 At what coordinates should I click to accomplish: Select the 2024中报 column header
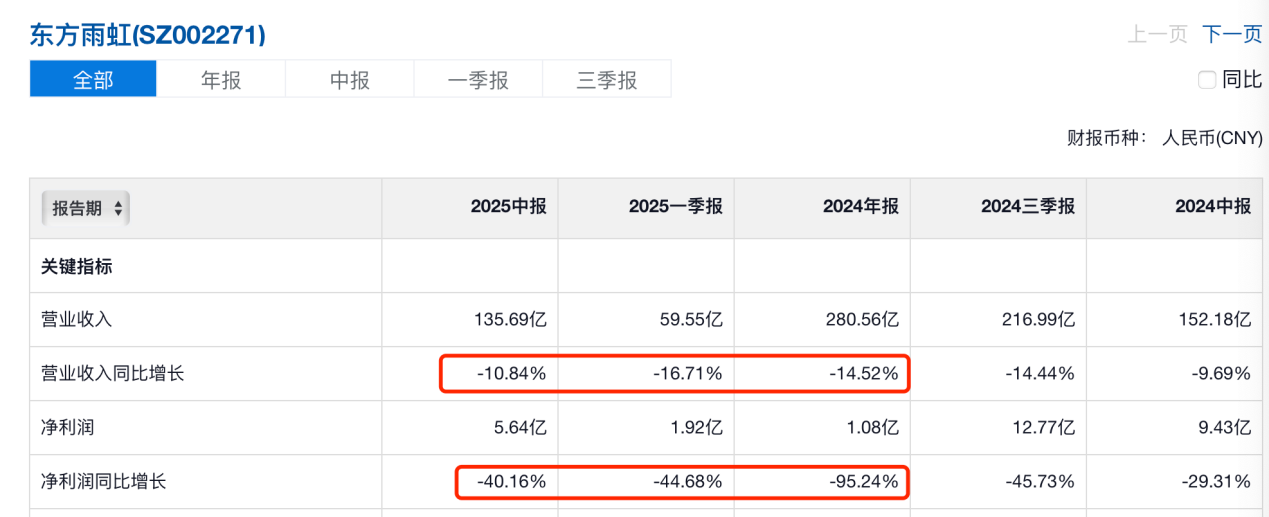pos(1213,207)
